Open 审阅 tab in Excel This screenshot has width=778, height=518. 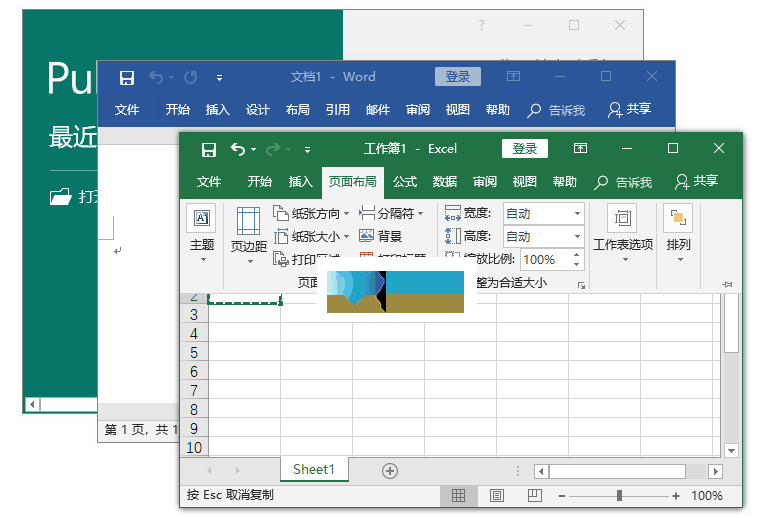pyautogui.click(x=485, y=182)
